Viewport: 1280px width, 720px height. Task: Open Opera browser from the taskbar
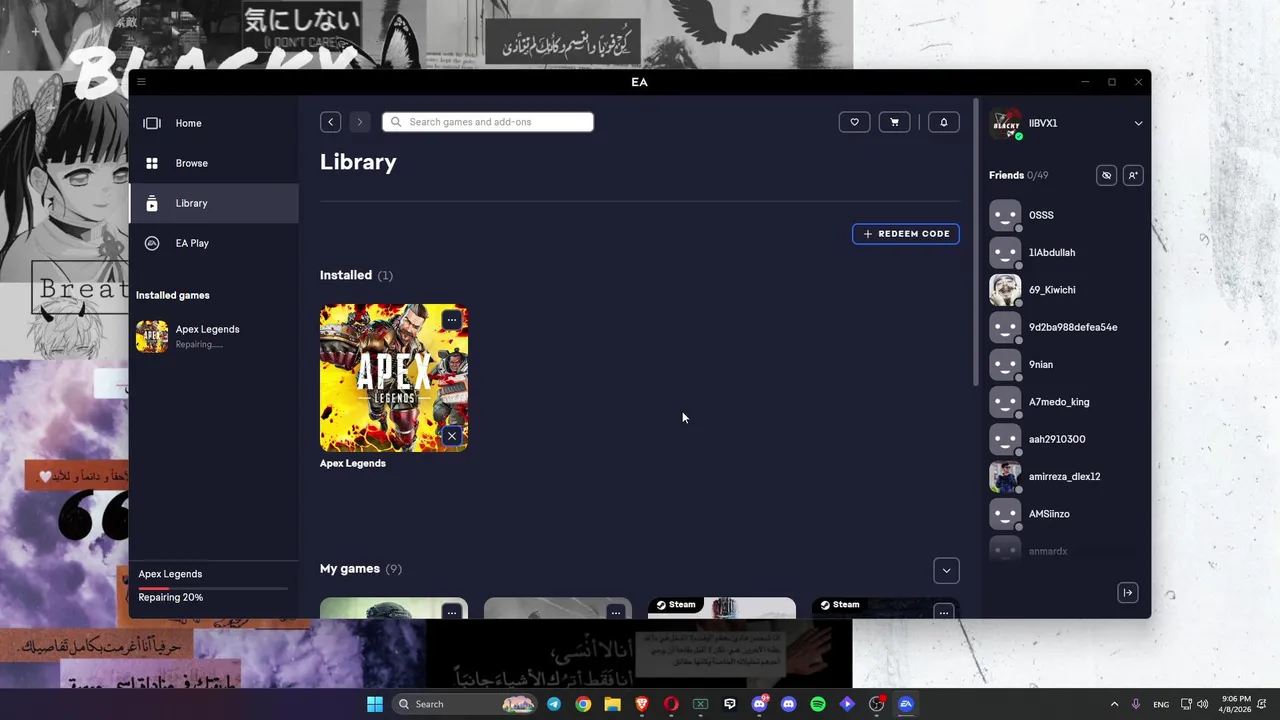[671, 704]
